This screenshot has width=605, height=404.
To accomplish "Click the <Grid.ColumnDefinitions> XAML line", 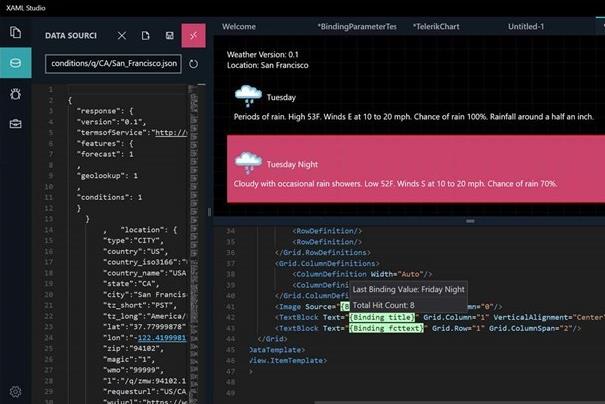I will coord(327,263).
